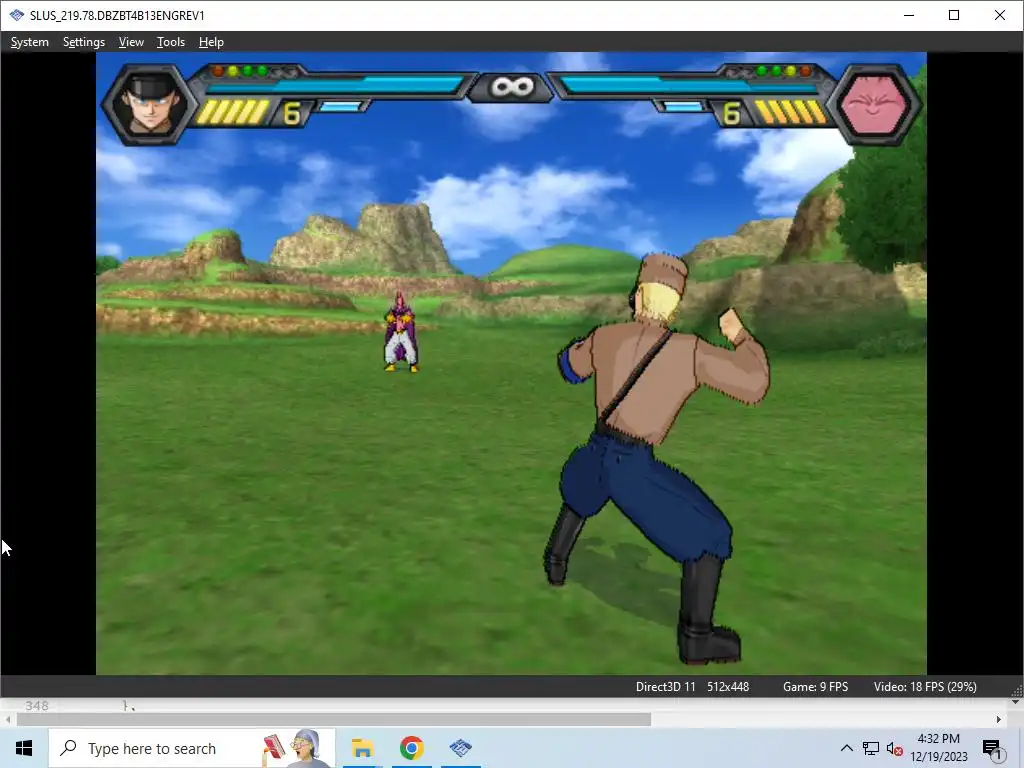Click the taskbar search box
Viewport: 1024px width, 768px height.
[x=192, y=748]
